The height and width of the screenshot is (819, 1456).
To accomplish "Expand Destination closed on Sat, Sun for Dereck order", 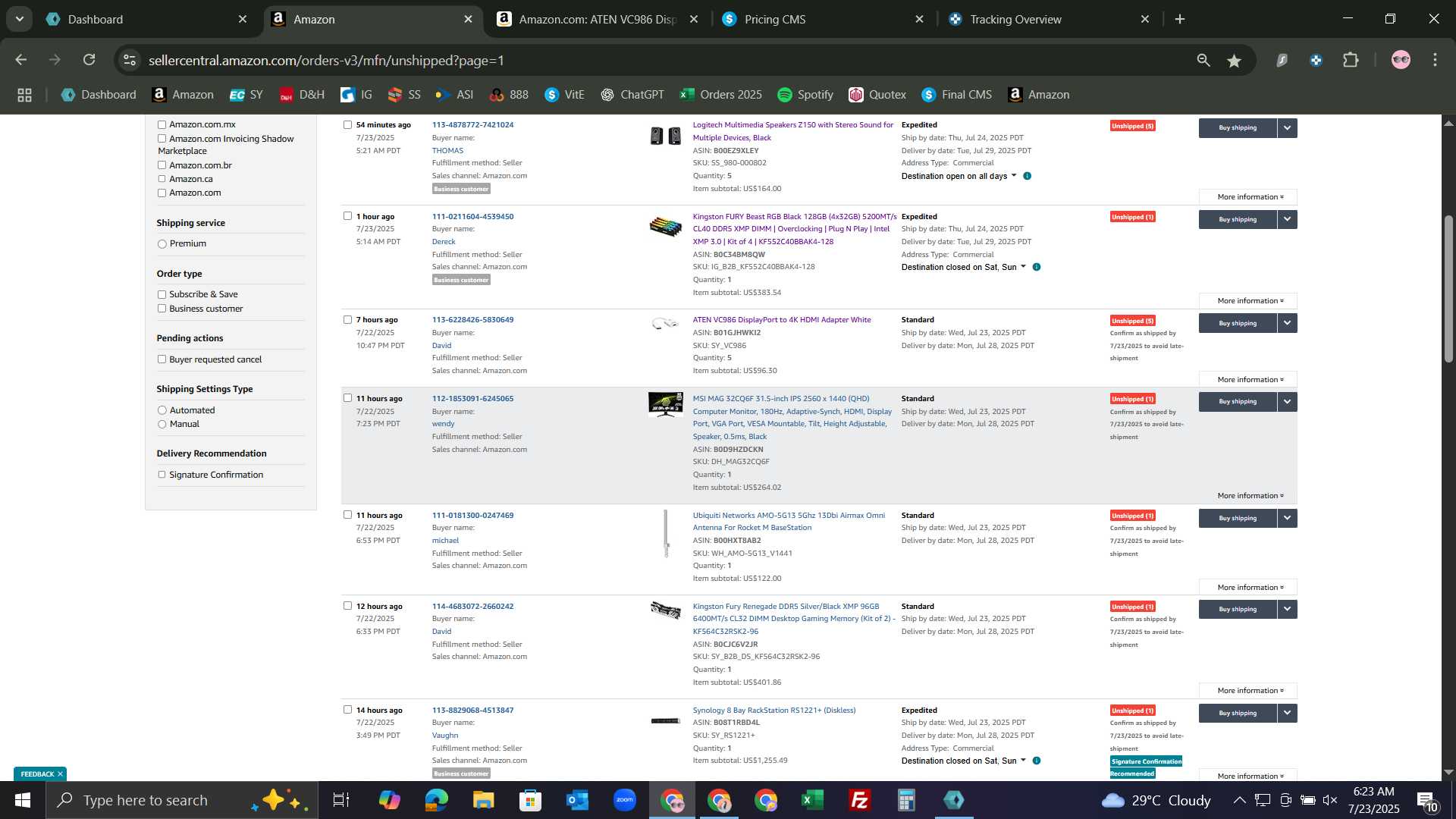I will point(964,267).
